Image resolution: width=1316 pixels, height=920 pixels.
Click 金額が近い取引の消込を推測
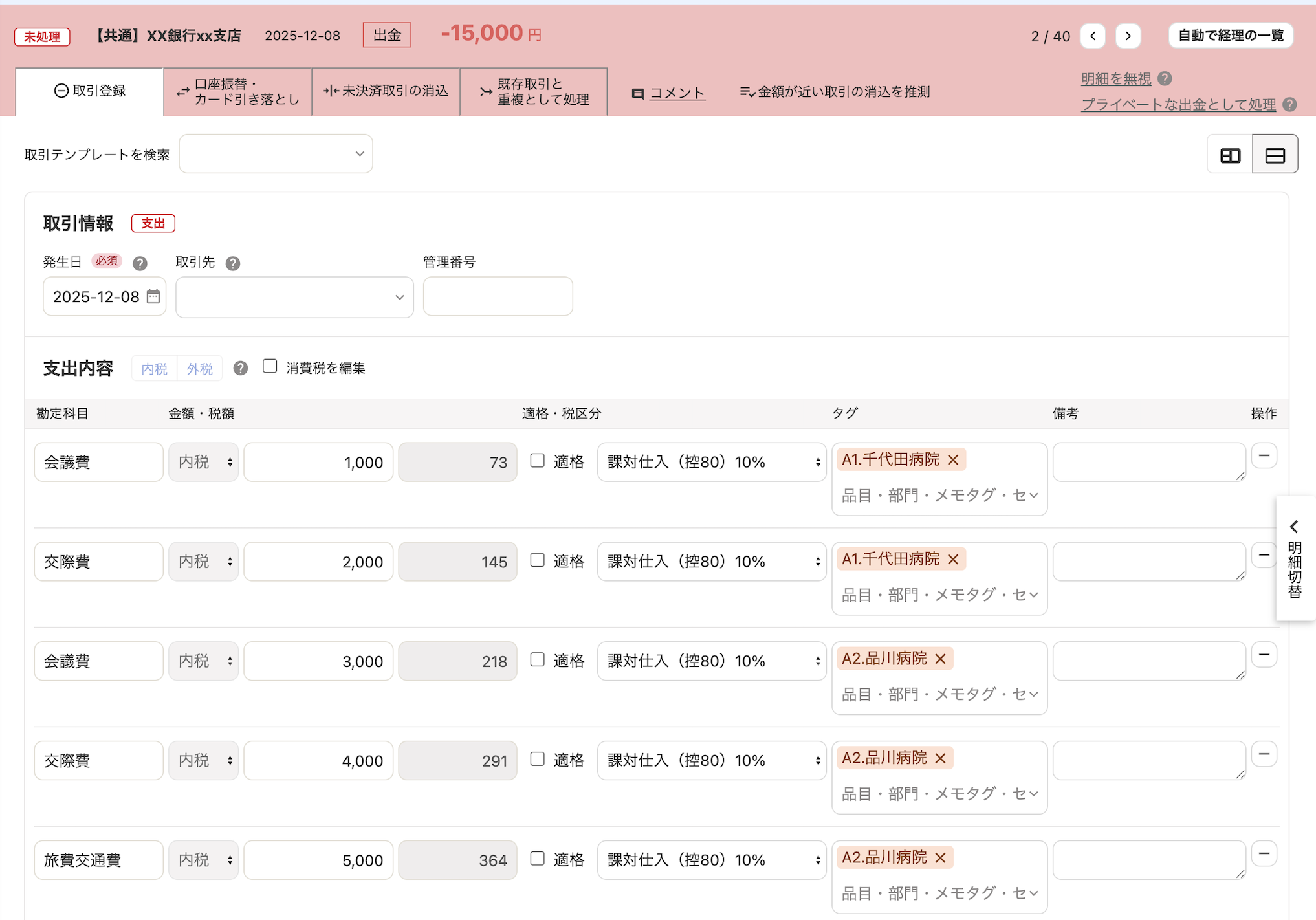(835, 92)
